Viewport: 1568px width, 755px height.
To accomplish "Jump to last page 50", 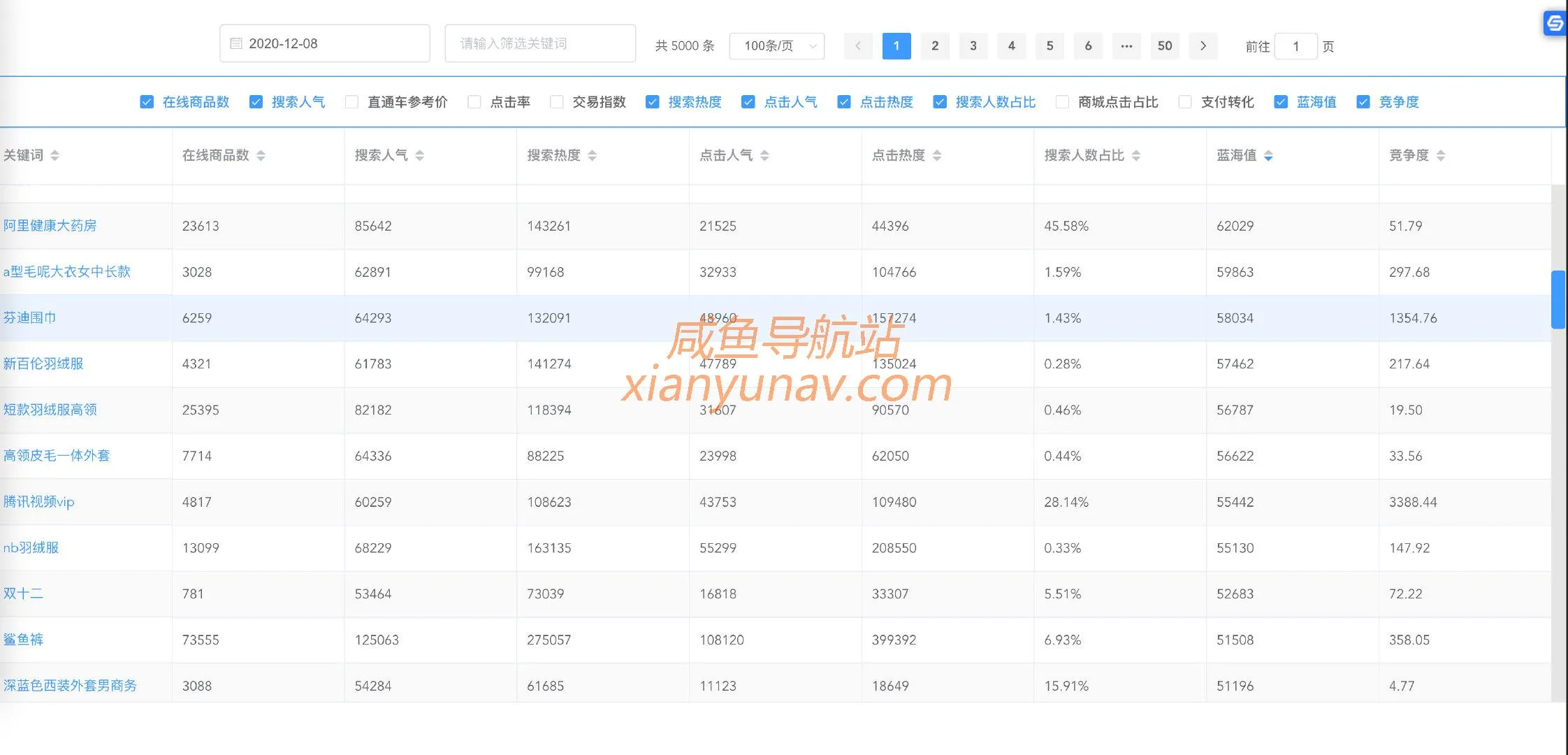I will 1164,46.
